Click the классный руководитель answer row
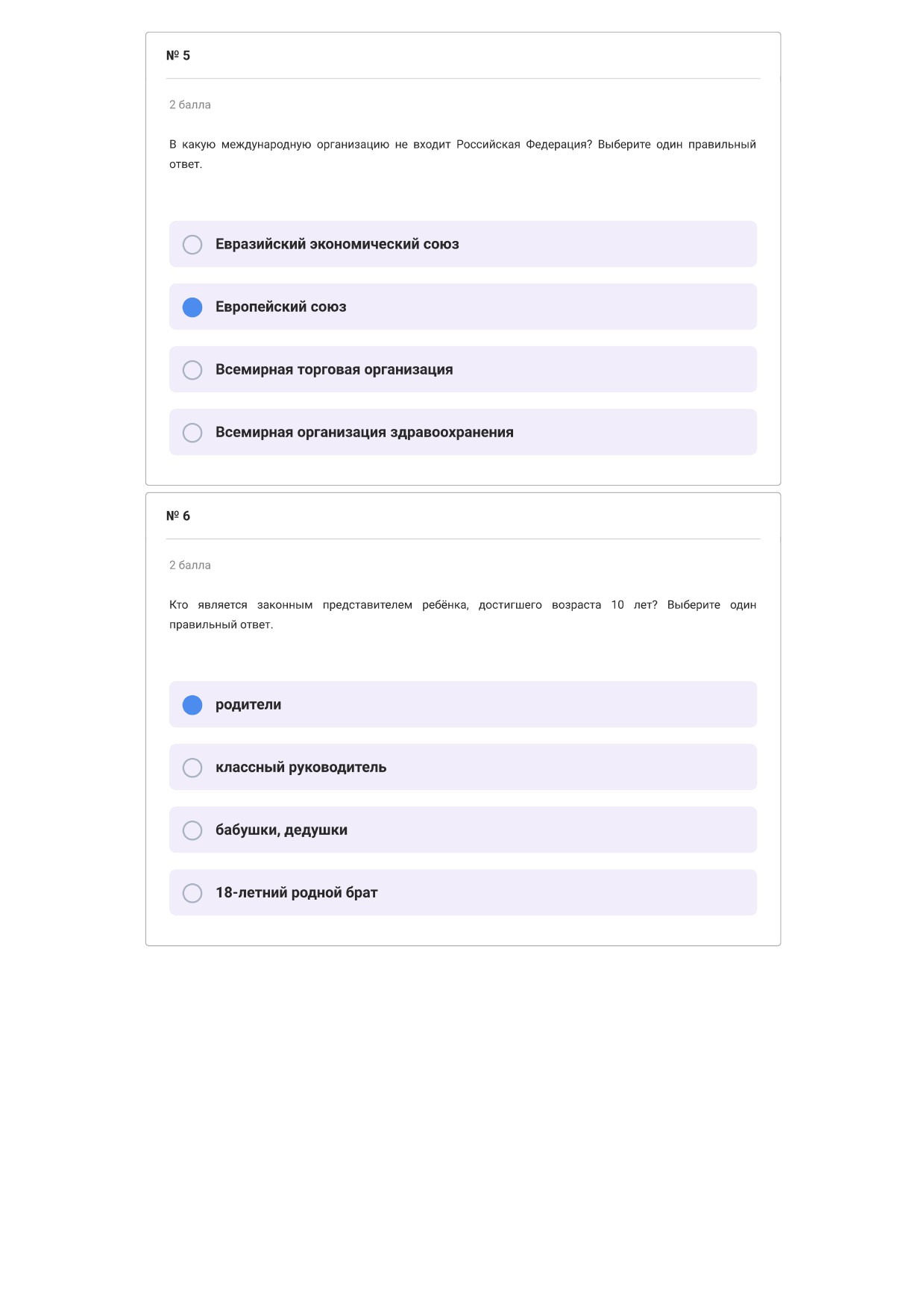The height and width of the screenshot is (1307, 924). tap(463, 767)
